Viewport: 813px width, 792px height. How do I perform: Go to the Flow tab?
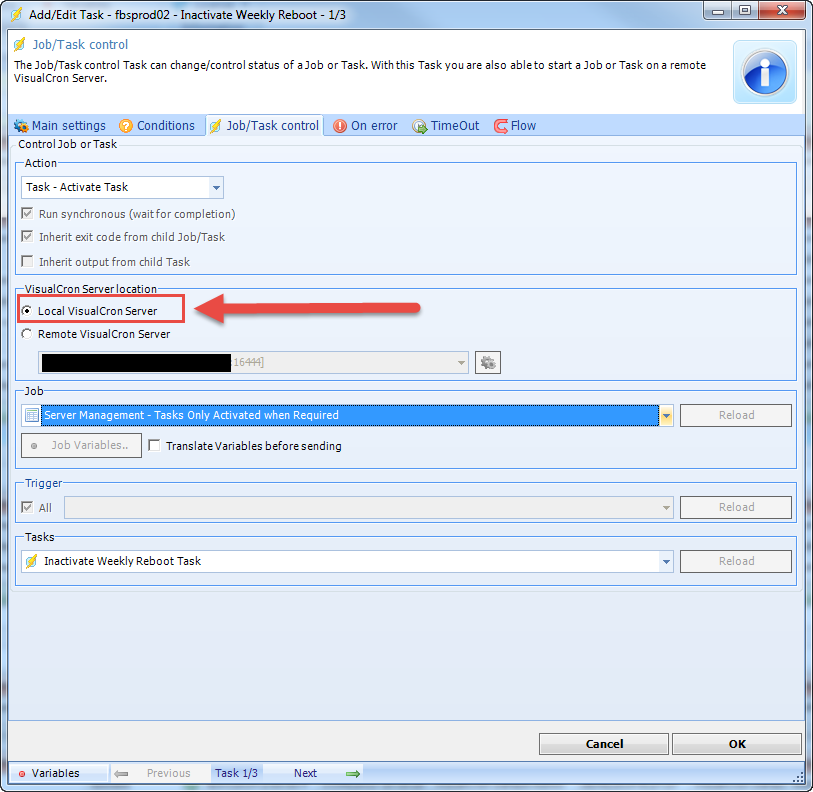(515, 126)
